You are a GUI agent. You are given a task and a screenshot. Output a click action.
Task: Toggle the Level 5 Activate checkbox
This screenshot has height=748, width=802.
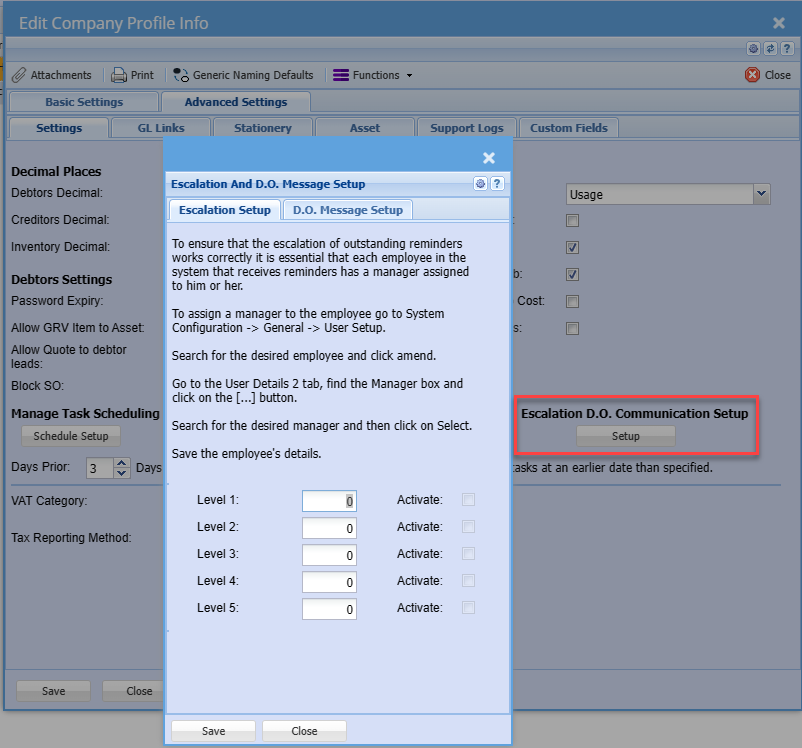click(x=468, y=608)
